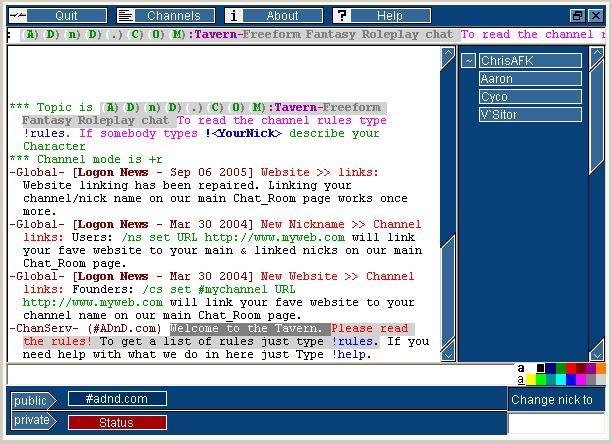
Task: Pick the black color swatch
Action: coord(541,368)
